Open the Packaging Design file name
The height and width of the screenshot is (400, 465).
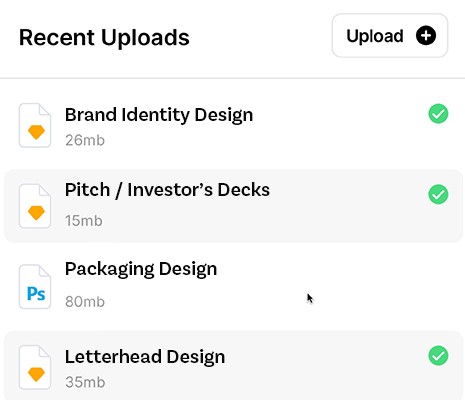pos(141,269)
